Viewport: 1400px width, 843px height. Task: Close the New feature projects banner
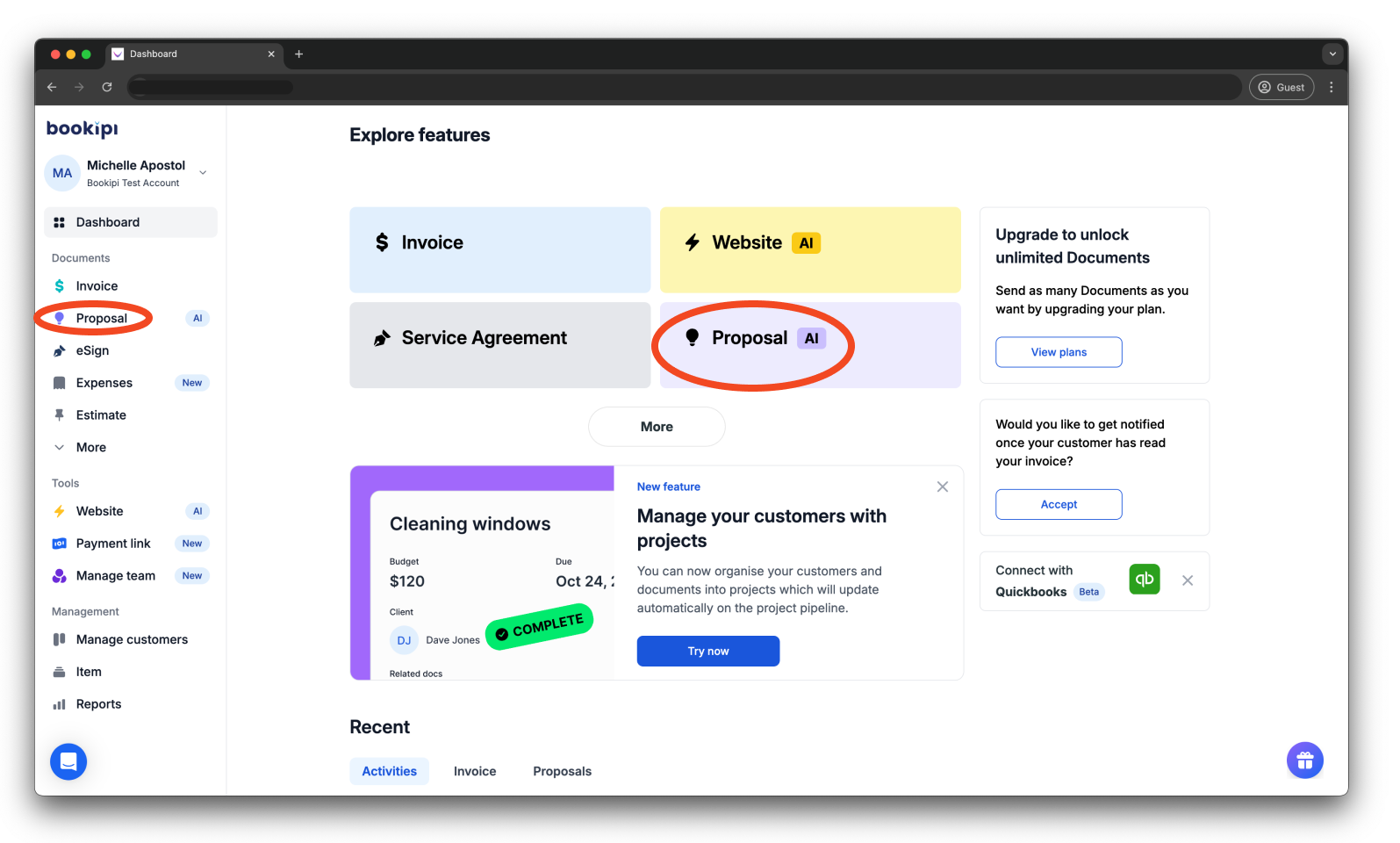(943, 486)
